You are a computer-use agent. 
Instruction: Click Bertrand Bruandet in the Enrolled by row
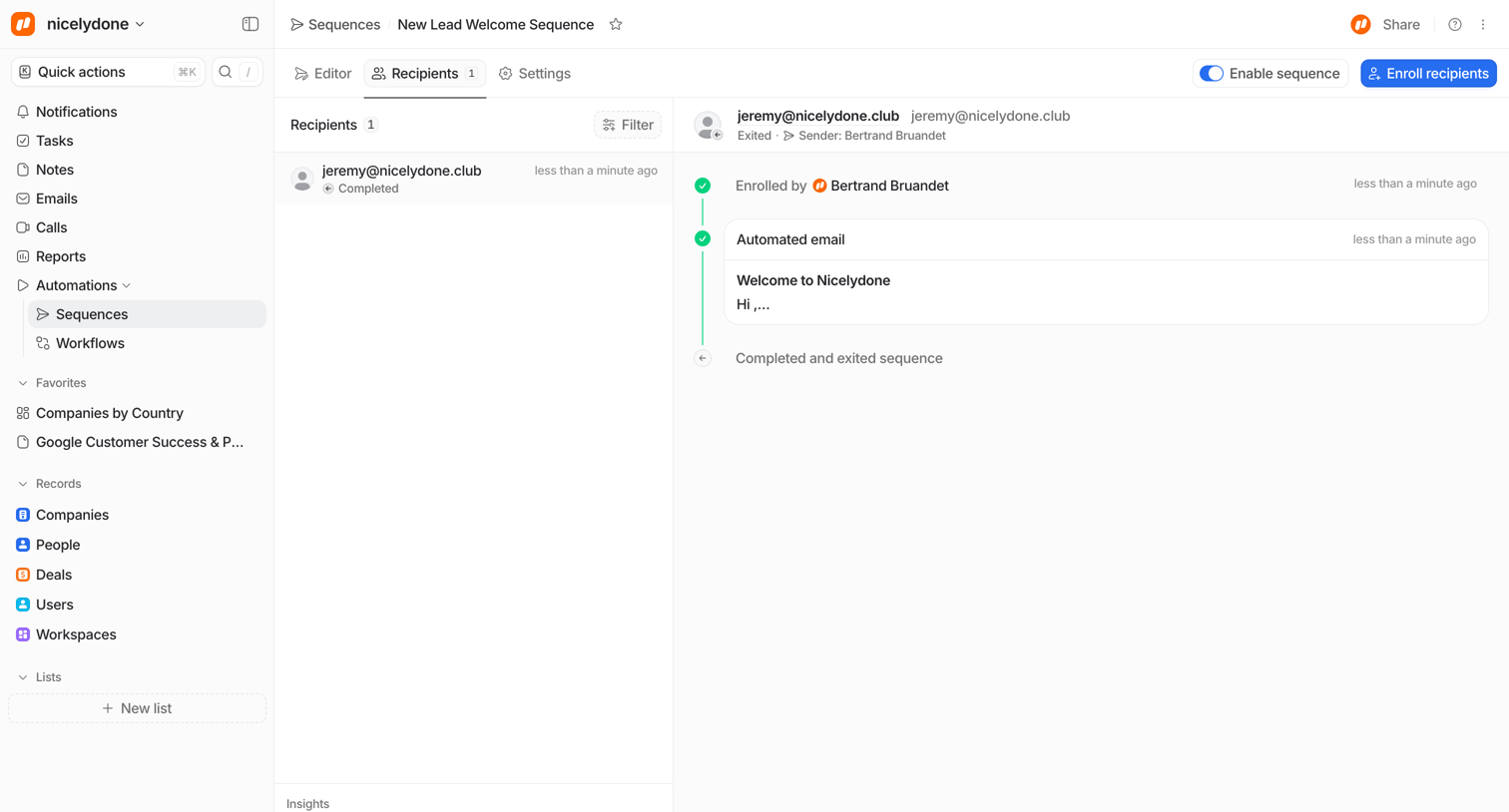(880, 186)
